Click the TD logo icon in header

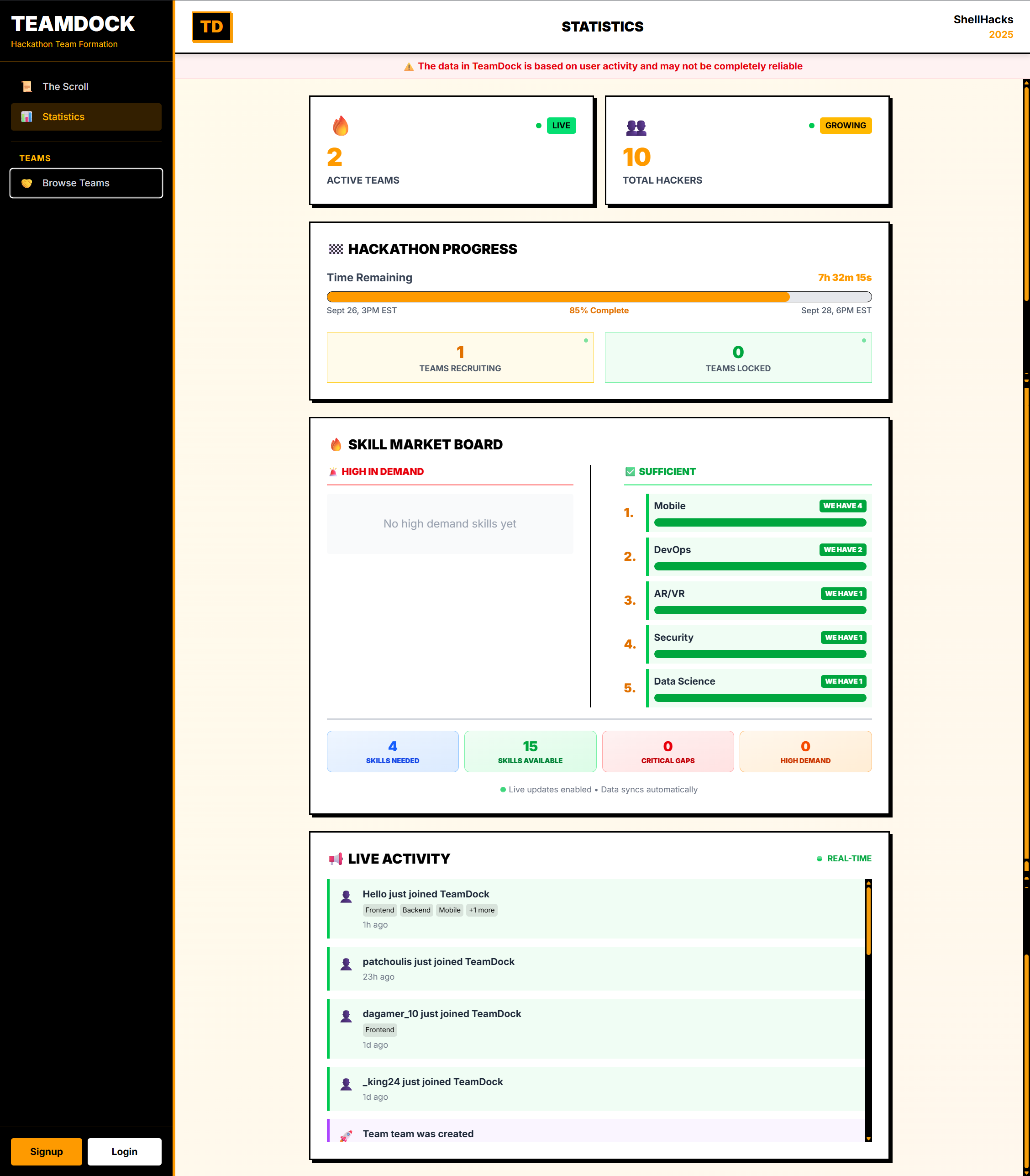pyautogui.click(x=211, y=27)
